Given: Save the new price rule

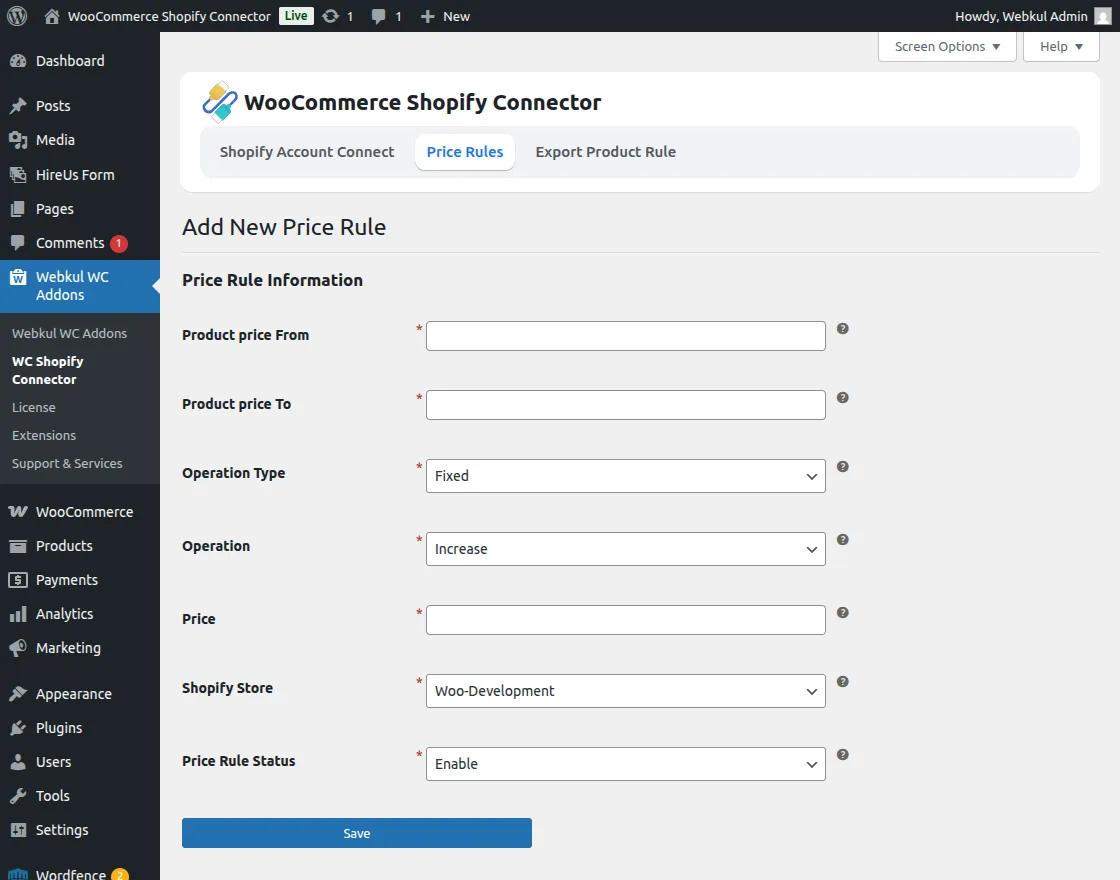Looking at the screenshot, I should pyautogui.click(x=356, y=832).
